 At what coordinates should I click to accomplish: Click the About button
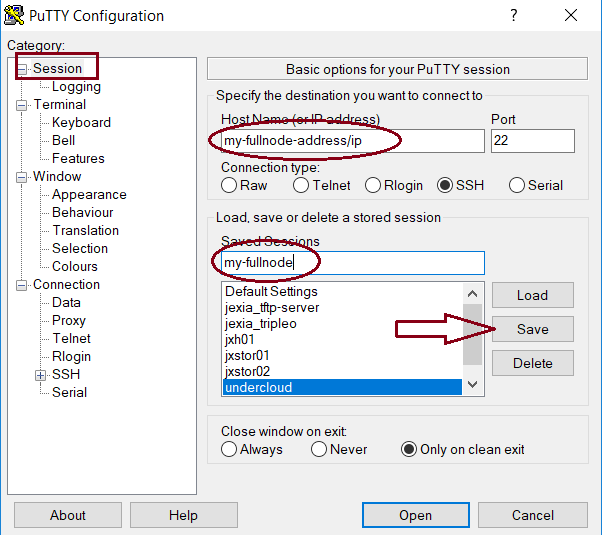[68, 515]
